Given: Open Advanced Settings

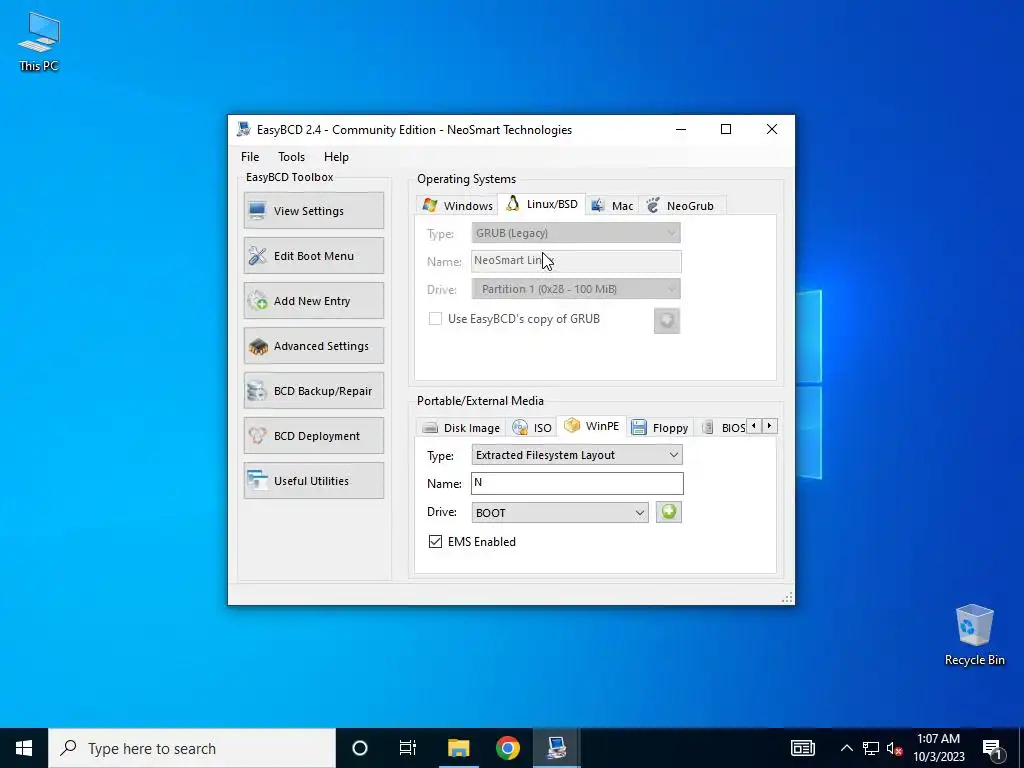Looking at the screenshot, I should (313, 345).
